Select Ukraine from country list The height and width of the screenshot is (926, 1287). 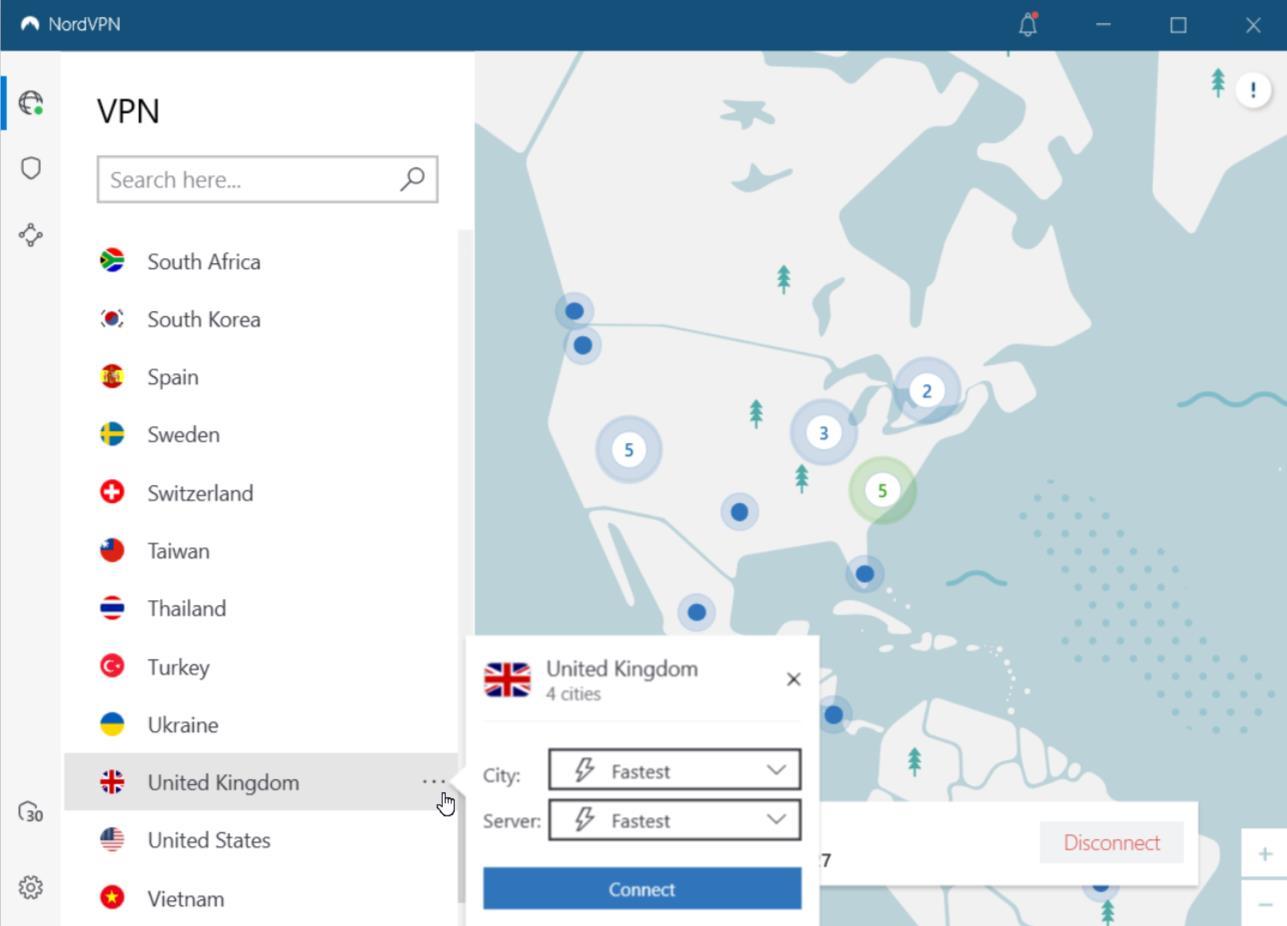click(261, 724)
